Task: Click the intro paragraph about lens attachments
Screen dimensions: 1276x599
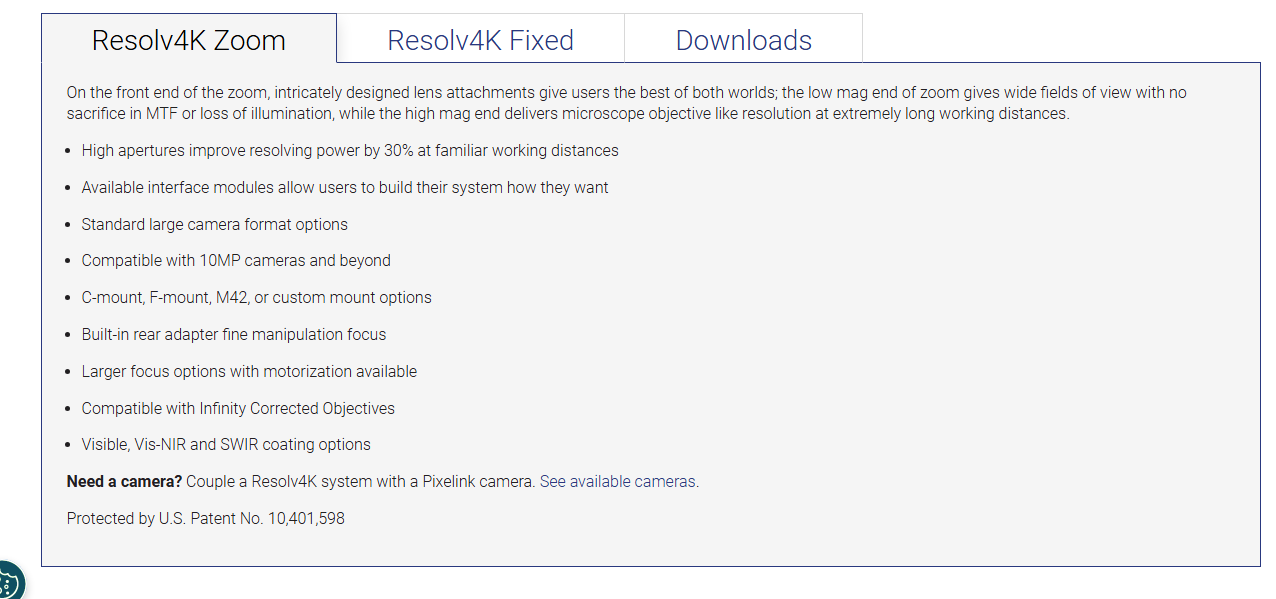Action: click(x=627, y=102)
